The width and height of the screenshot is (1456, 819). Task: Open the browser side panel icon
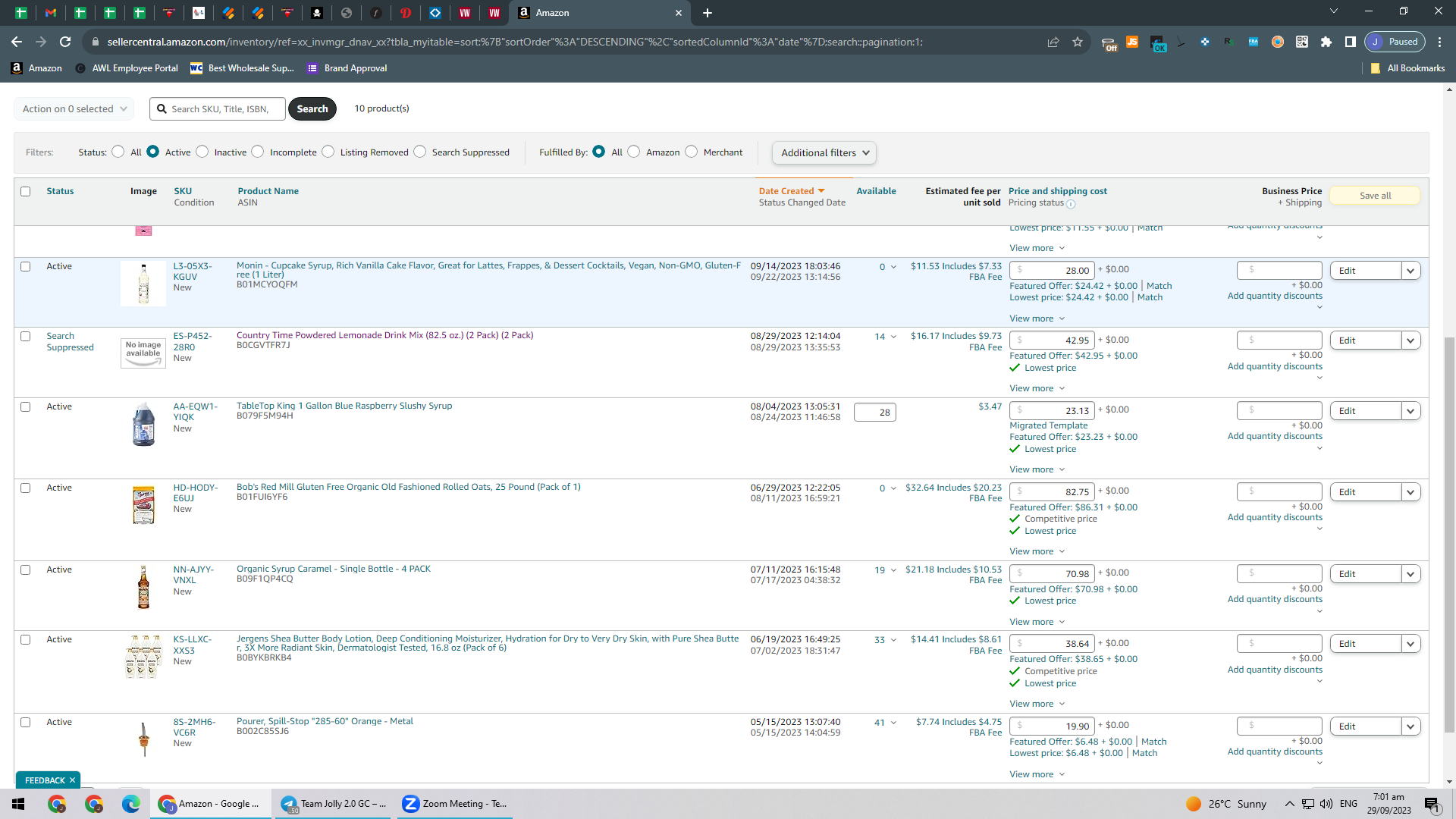click(x=1351, y=42)
